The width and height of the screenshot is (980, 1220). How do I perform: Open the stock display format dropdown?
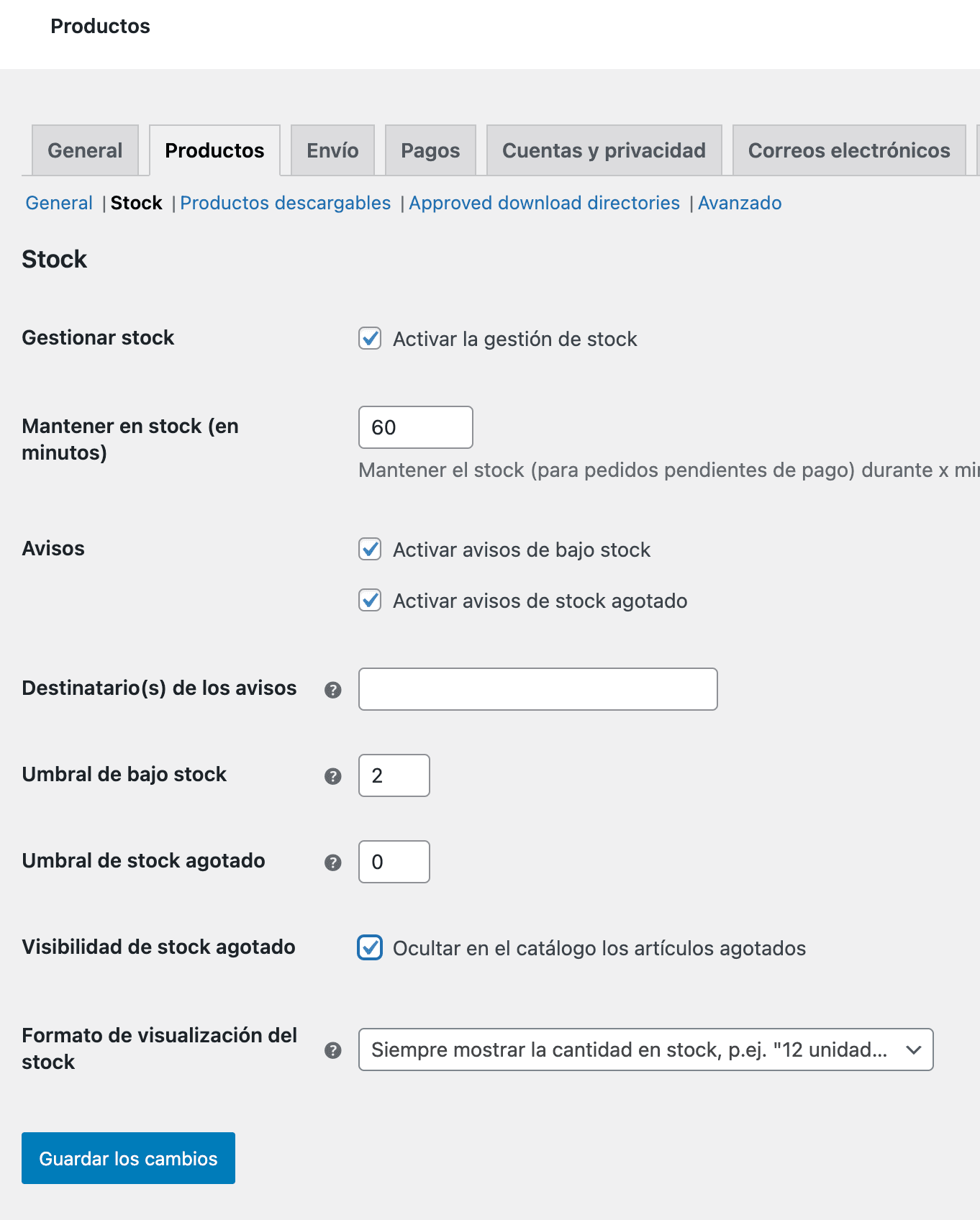pyautogui.click(x=645, y=1050)
